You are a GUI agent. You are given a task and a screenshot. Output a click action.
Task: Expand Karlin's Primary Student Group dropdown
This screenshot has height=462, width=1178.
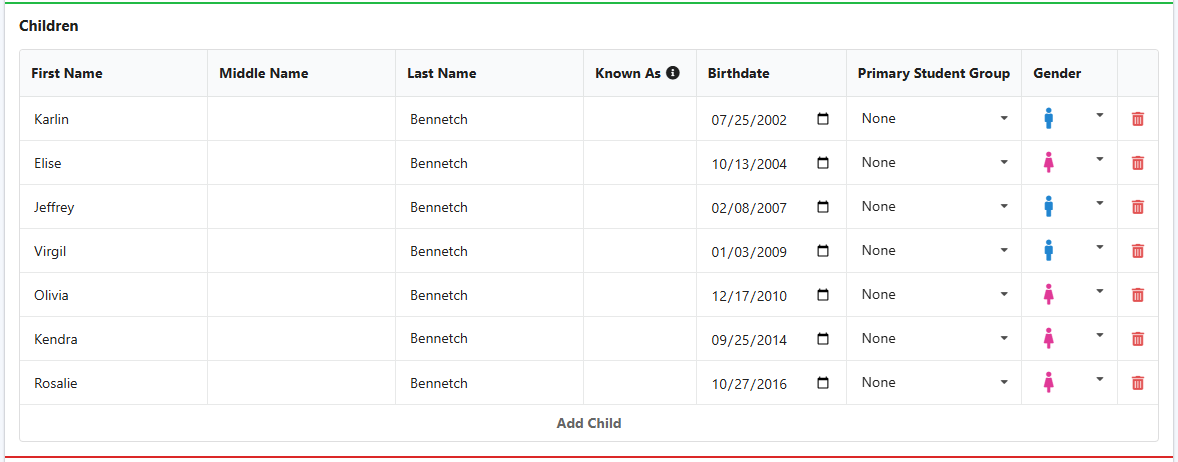(x=934, y=119)
